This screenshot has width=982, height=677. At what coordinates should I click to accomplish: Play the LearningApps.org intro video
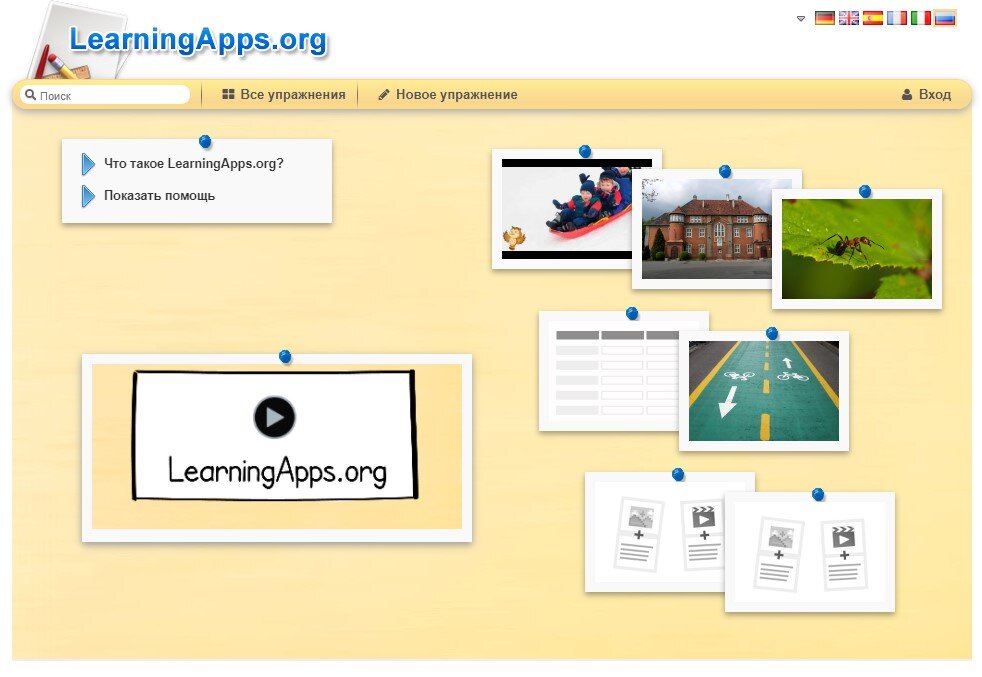pyautogui.click(x=274, y=417)
